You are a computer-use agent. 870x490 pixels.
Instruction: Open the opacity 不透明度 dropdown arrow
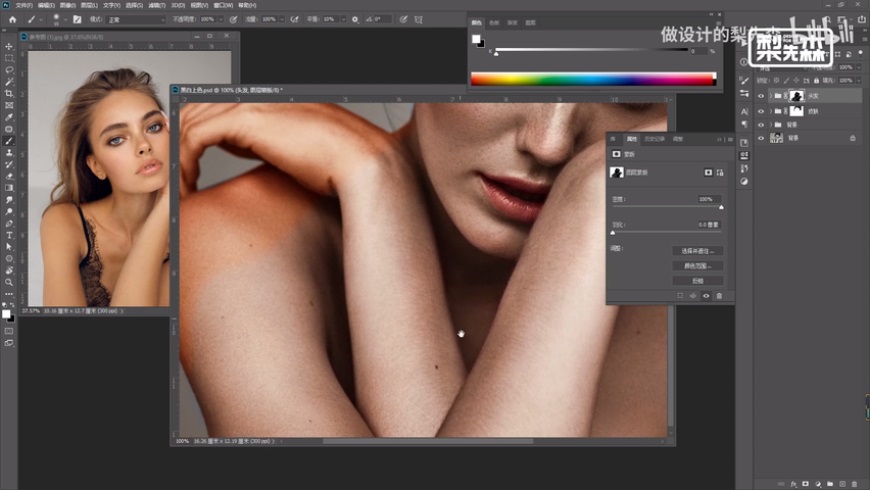[222, 19]
